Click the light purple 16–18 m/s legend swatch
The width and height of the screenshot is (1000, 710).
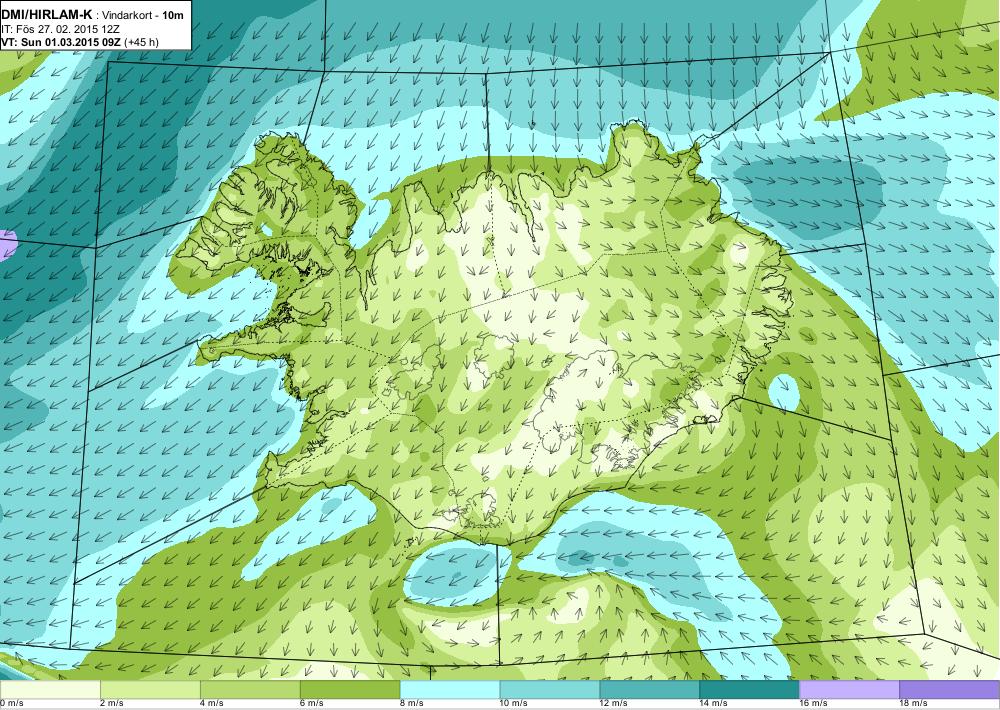849,690
